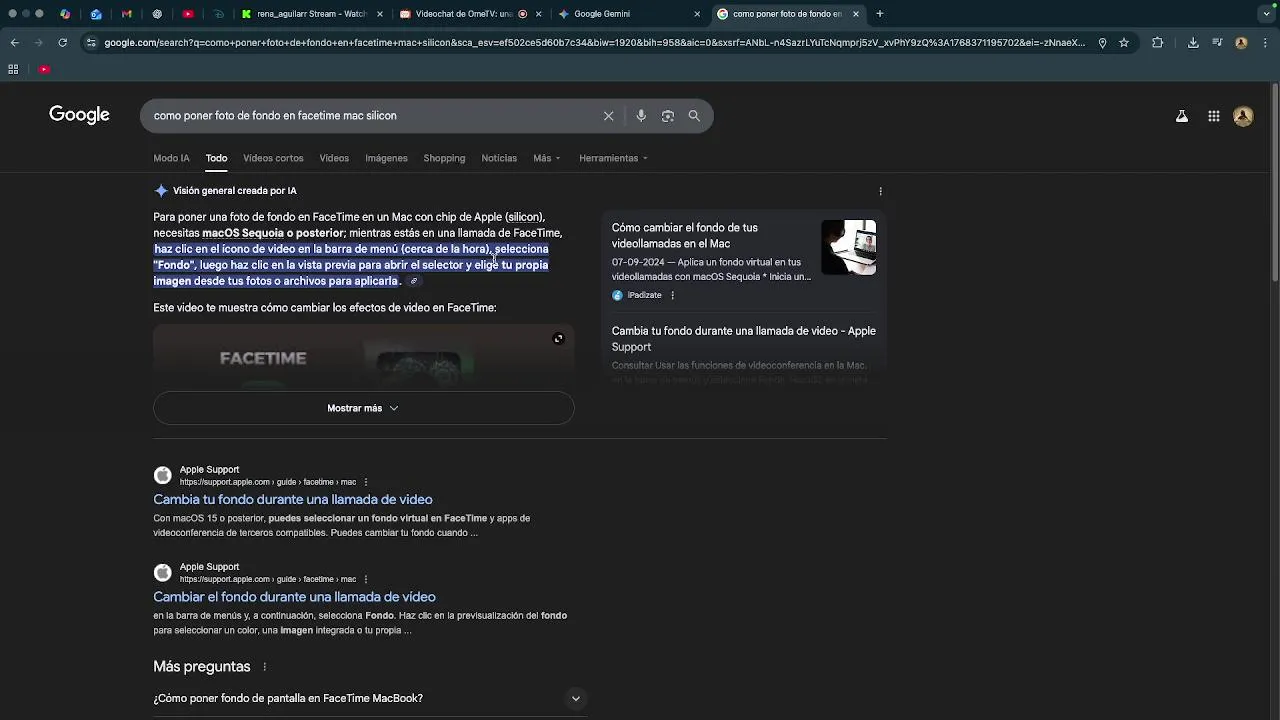The width and height of the screenshot is (1280, 720).
Task: Open options for second Apple Support result
Action: click(x=366, y=579)
